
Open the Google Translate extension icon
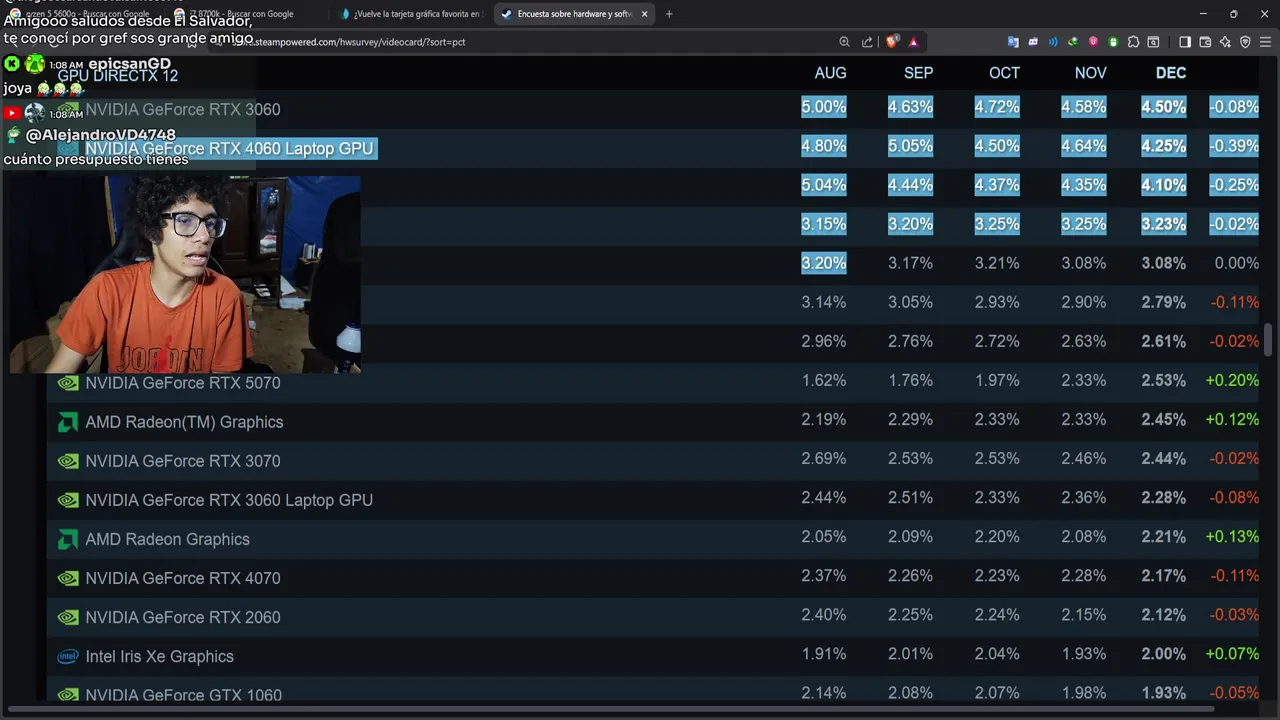pyautogui.click(x=1013, y=42)
